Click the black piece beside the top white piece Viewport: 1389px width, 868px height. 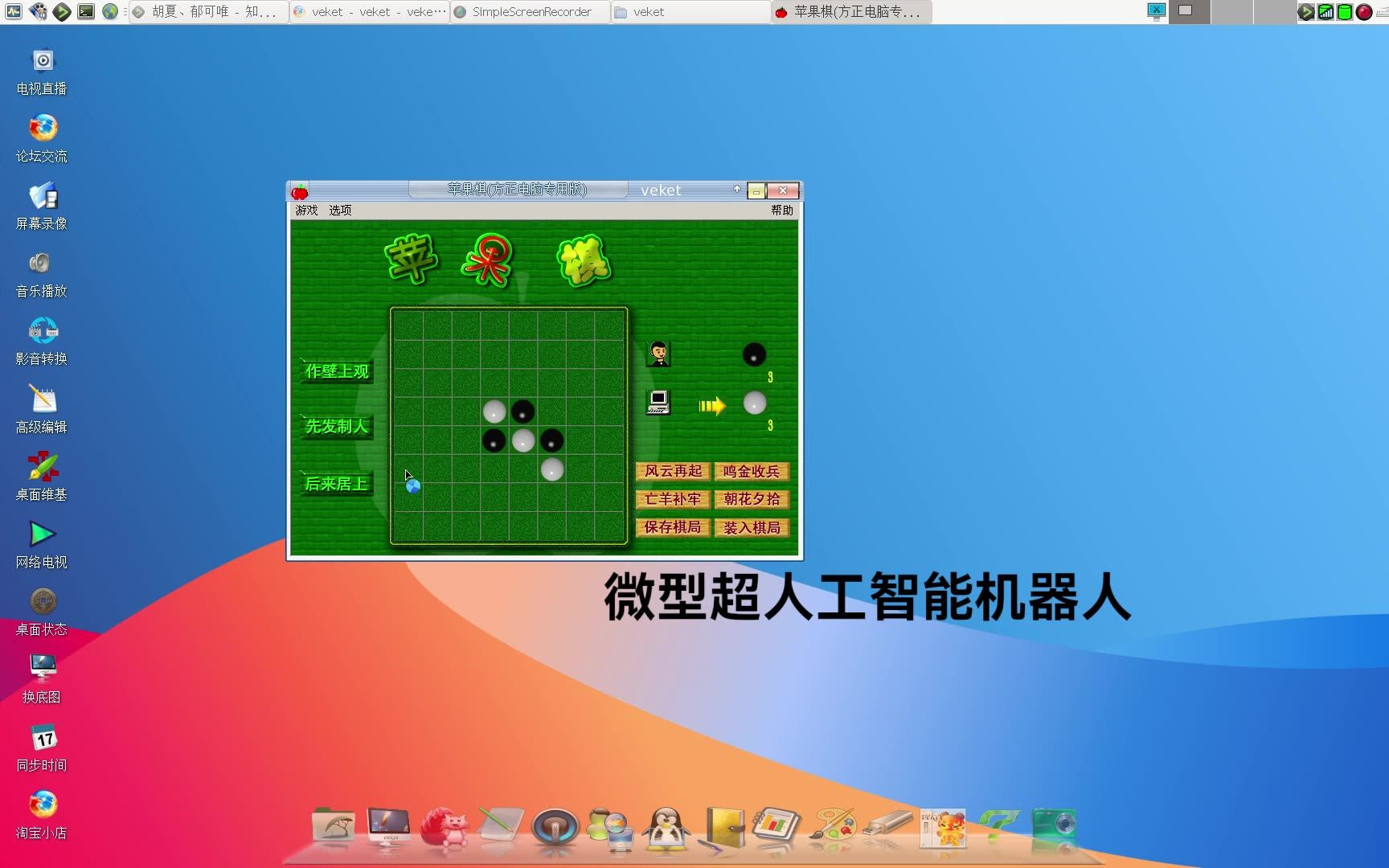[x=523, y=411]
